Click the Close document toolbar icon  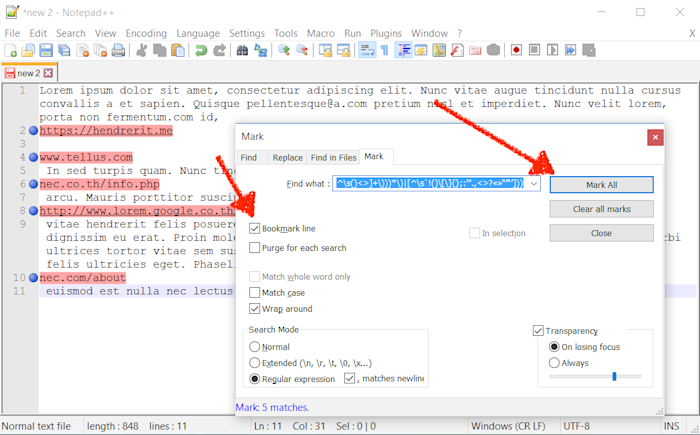pos(83,50)
